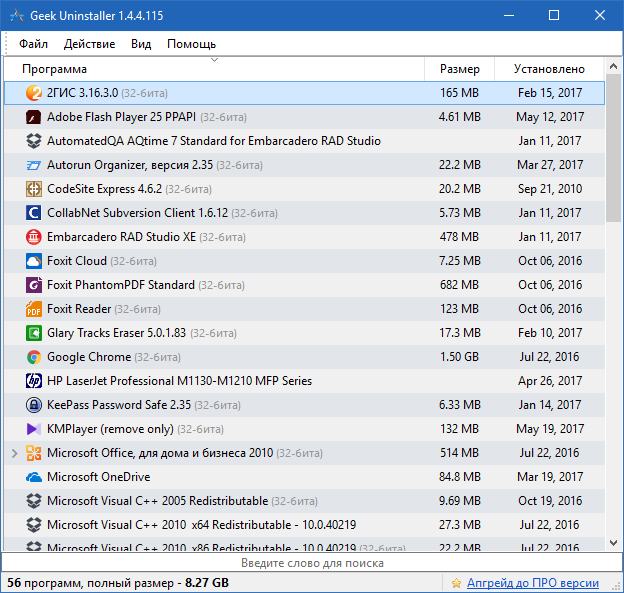624x593 pixels.
Task: Select the Google Chrome icon
Action: (33, 357)
